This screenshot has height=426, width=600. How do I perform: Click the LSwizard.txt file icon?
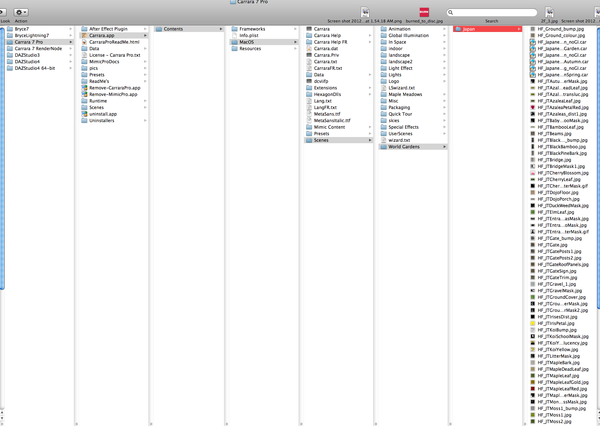click(x=384, y=88)
